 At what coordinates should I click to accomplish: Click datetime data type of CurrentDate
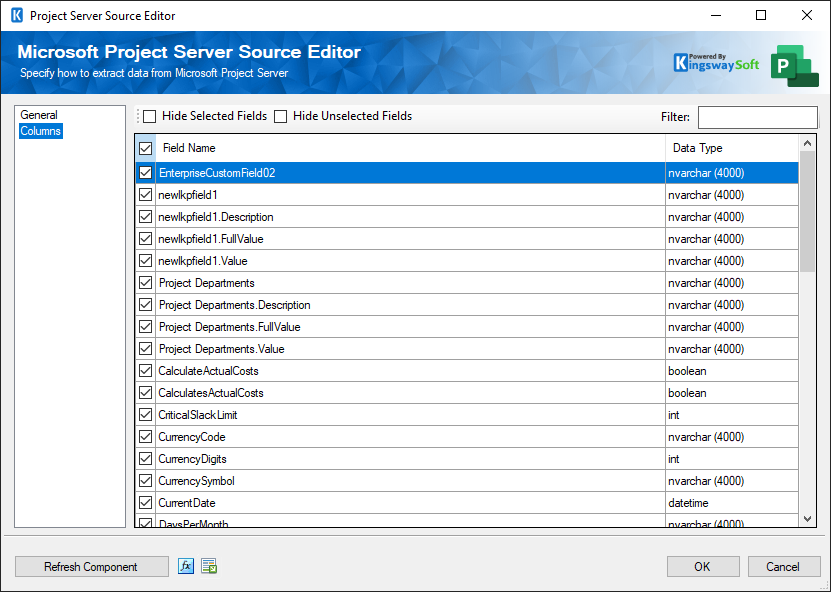732,503
